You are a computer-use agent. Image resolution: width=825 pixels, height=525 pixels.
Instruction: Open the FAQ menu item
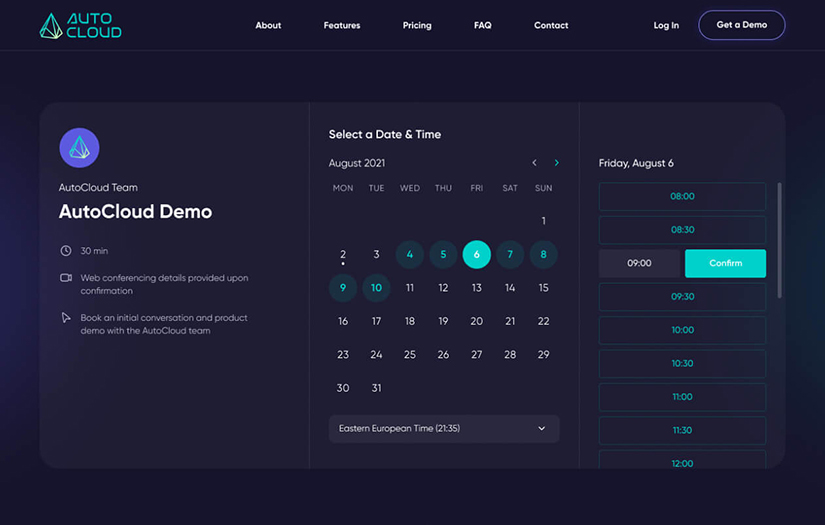[x=482, y=25]
